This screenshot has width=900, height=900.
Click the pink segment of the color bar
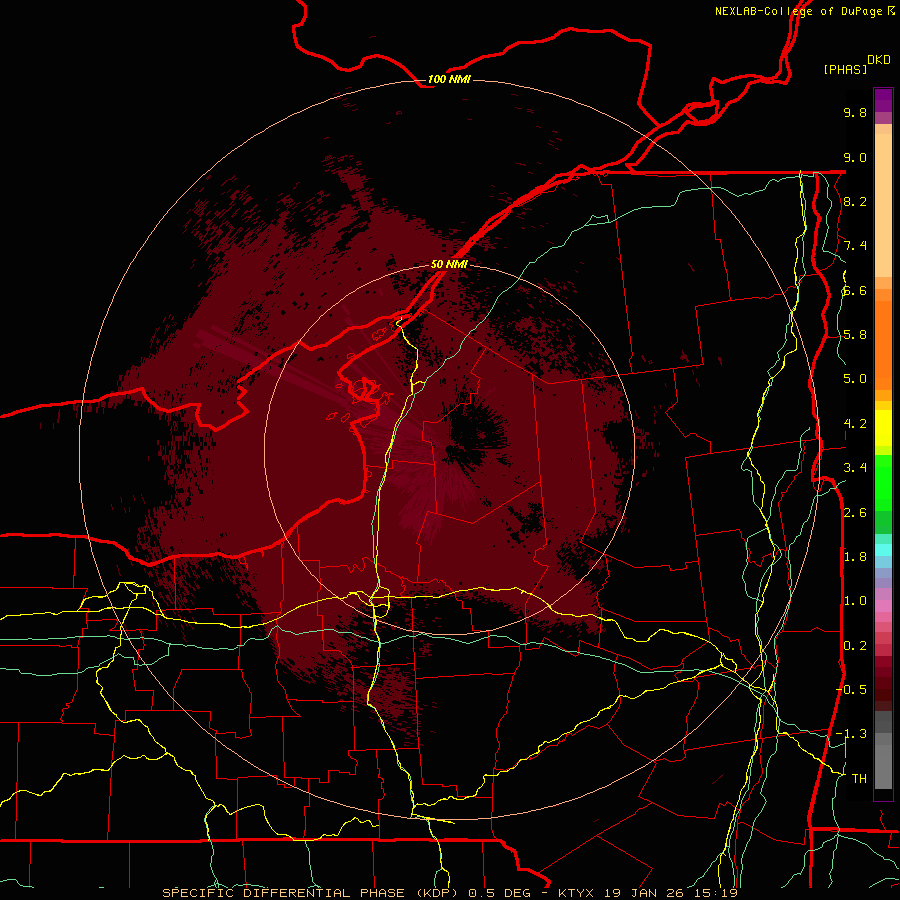883,606
